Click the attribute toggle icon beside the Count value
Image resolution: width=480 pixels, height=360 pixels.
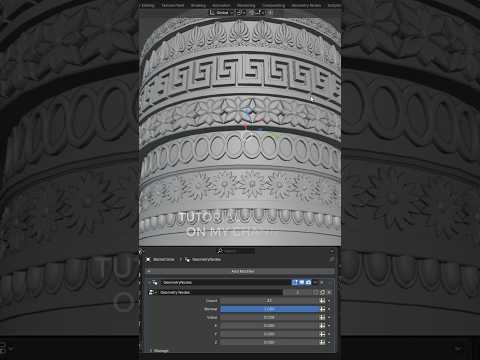(x=322, y=301)
